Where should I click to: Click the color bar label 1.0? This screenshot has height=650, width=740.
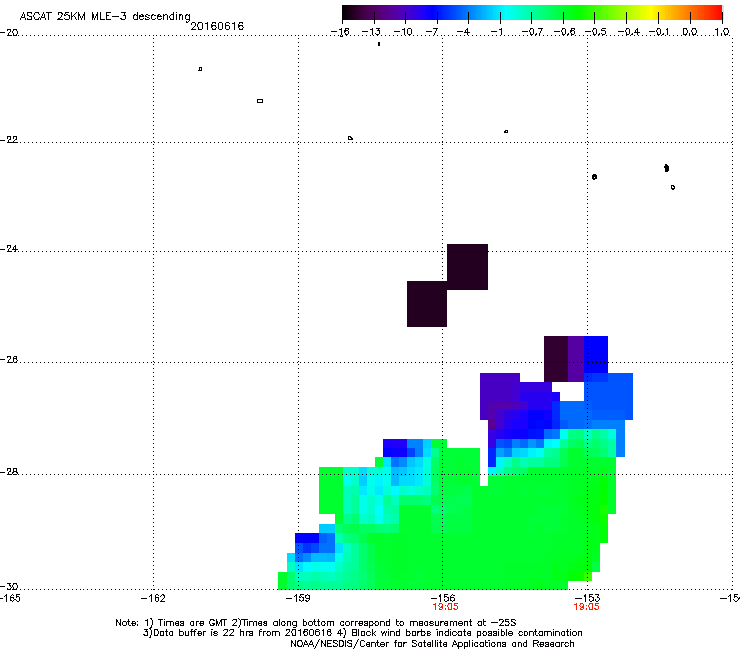click(x=722, y=32)
